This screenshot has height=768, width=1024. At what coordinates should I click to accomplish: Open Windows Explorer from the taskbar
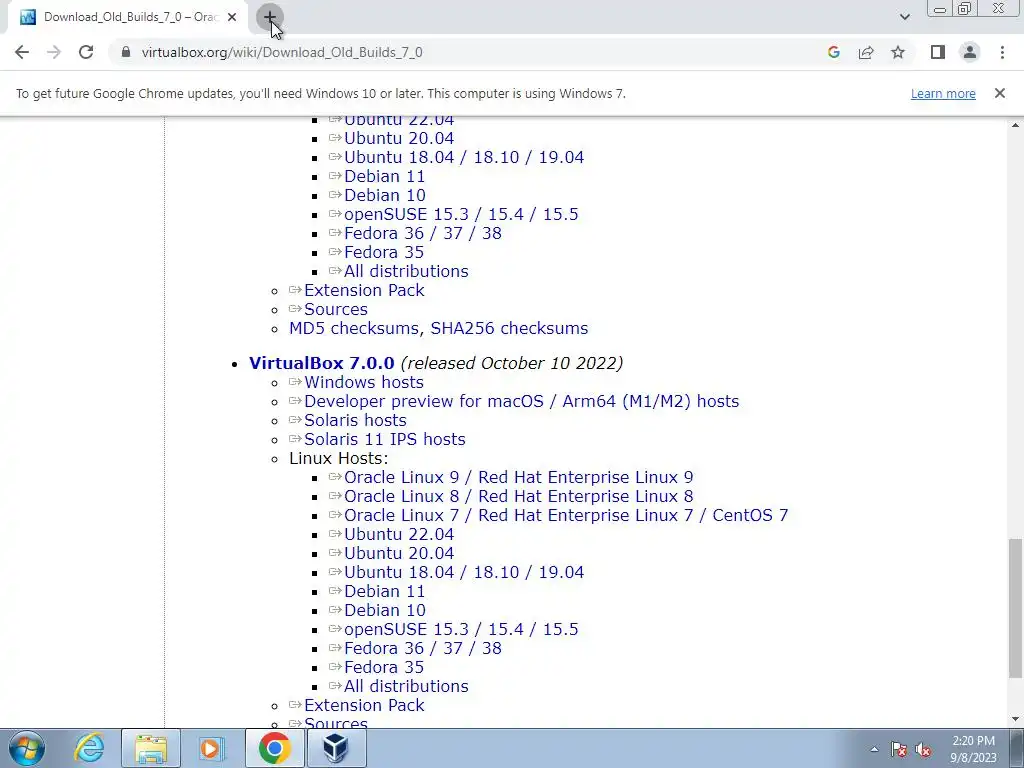(151, 748)
